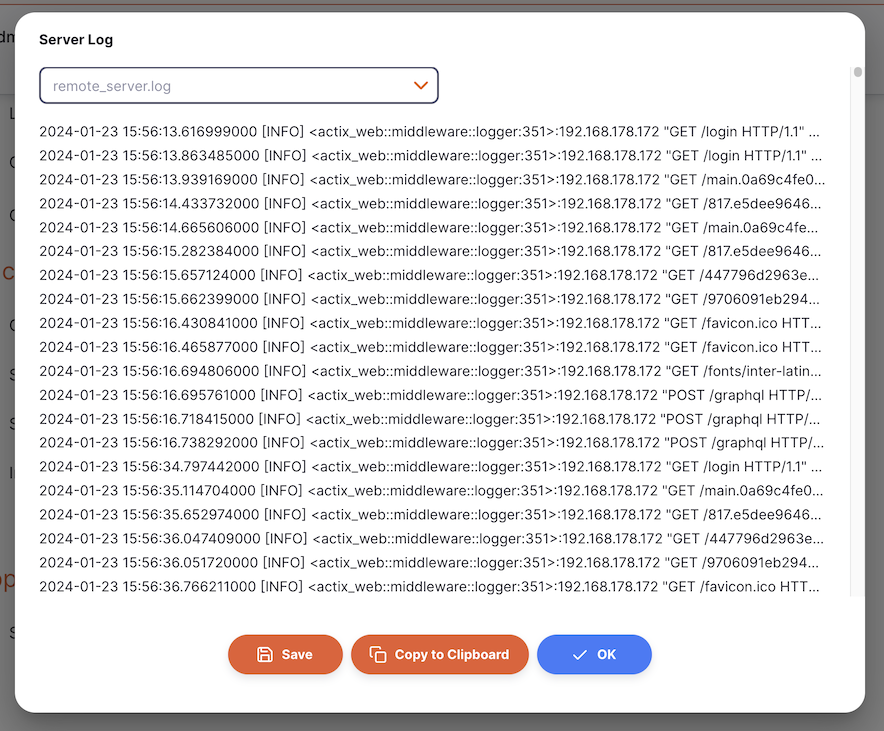Click the log scrollbar thumb
The image size is (884, 731).
pos(858,72)
